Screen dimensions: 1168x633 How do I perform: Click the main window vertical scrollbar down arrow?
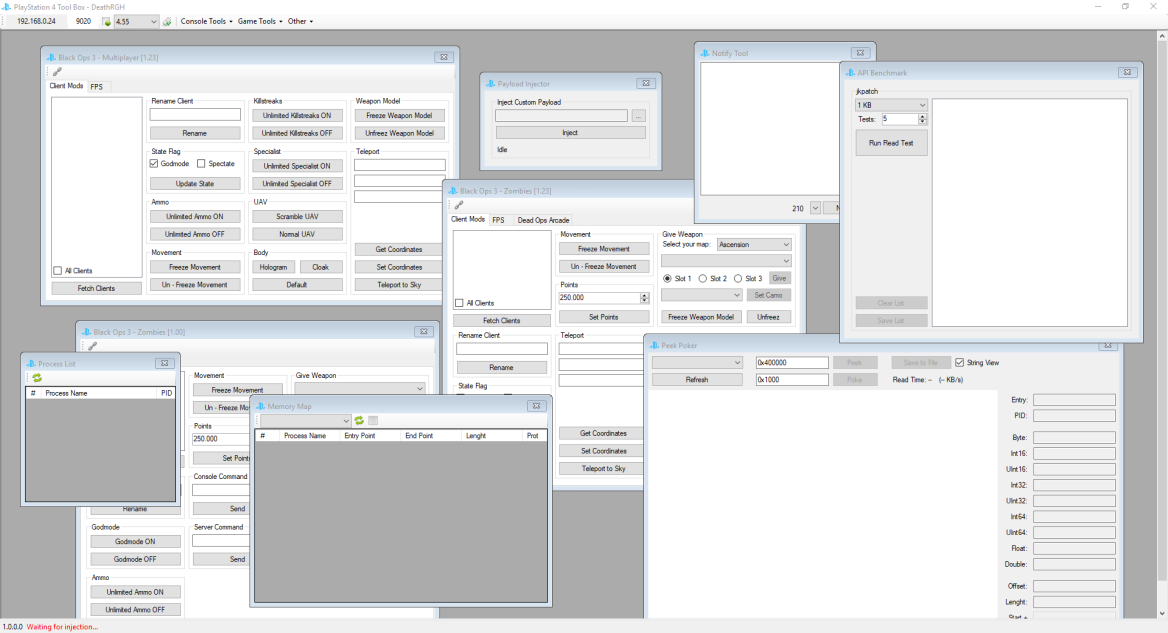click(1162, 614)
